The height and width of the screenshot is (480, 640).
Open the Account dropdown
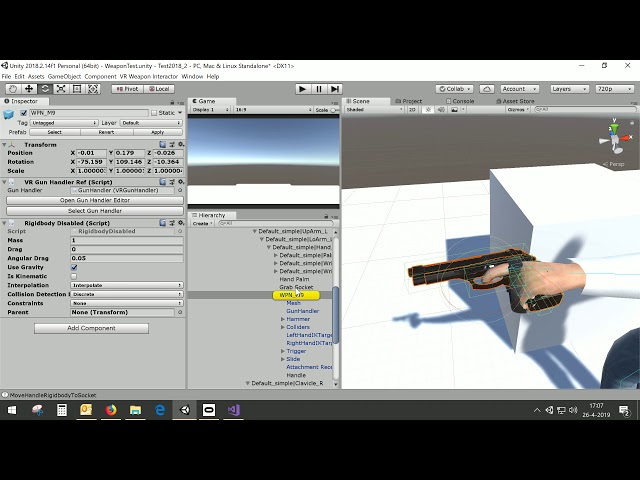coord(520,89)
